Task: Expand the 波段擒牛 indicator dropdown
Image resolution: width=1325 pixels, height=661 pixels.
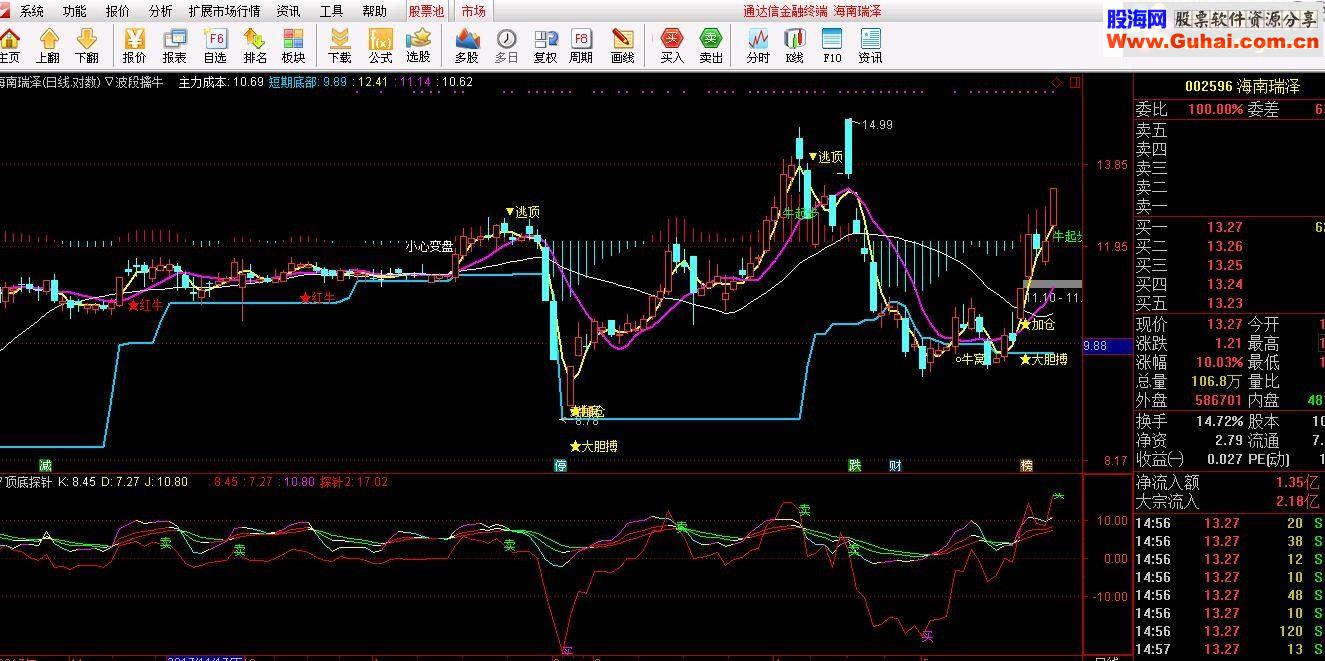Action: point(109,82)
